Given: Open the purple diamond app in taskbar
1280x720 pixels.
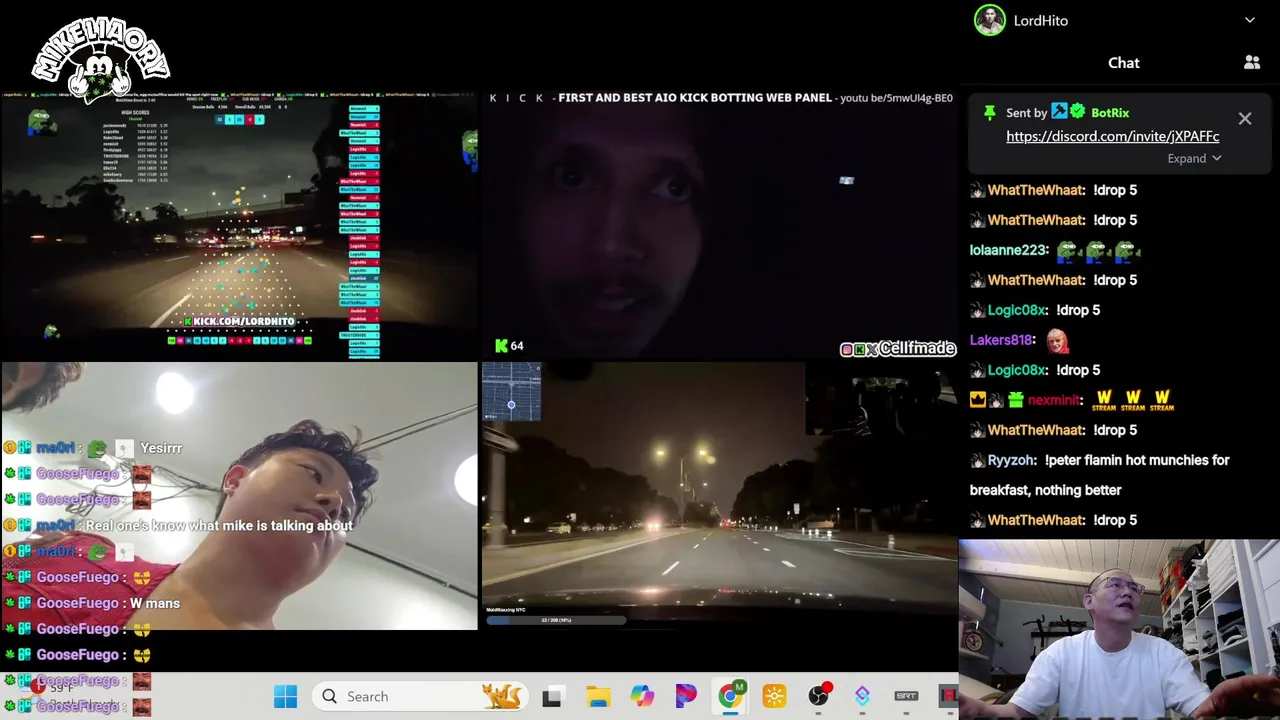Looking at the screenshot, I should click(862, 696).
